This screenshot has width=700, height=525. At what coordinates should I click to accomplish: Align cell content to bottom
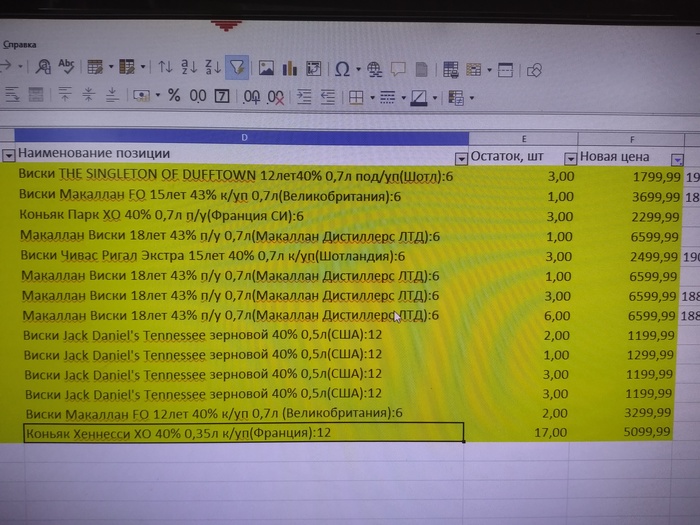112,95
